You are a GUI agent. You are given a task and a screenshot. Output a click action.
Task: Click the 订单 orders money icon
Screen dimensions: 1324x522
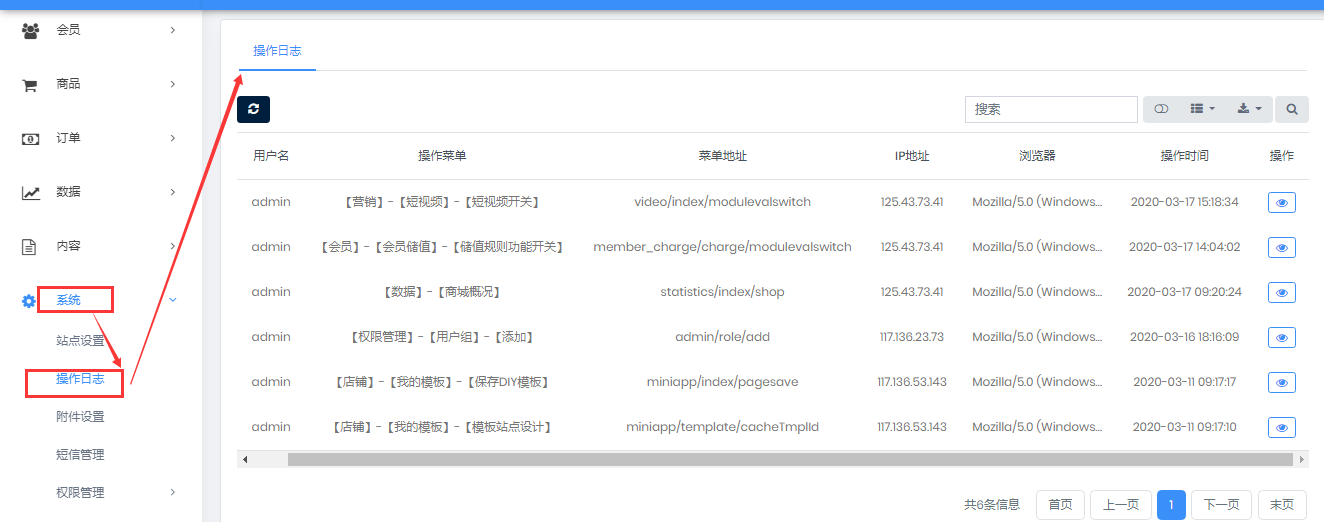click(x=30, y=139)
